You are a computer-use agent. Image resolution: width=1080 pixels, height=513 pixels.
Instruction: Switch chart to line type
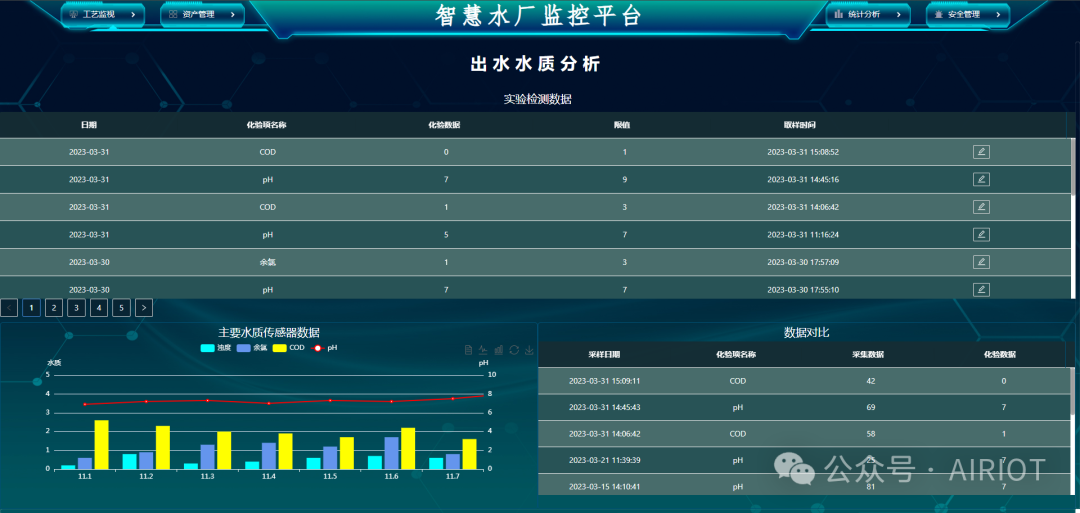coord(484,350)
